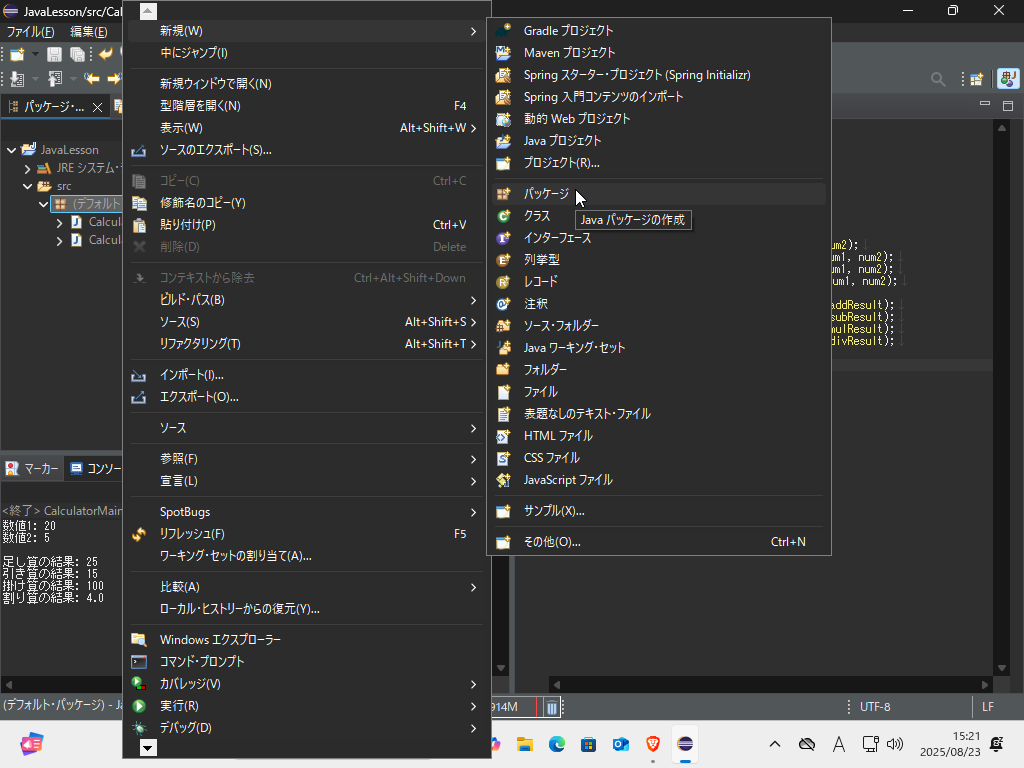Open Eclipse from the taskbar
This screenshot has height=768, width=1024.
pos(684,744)
